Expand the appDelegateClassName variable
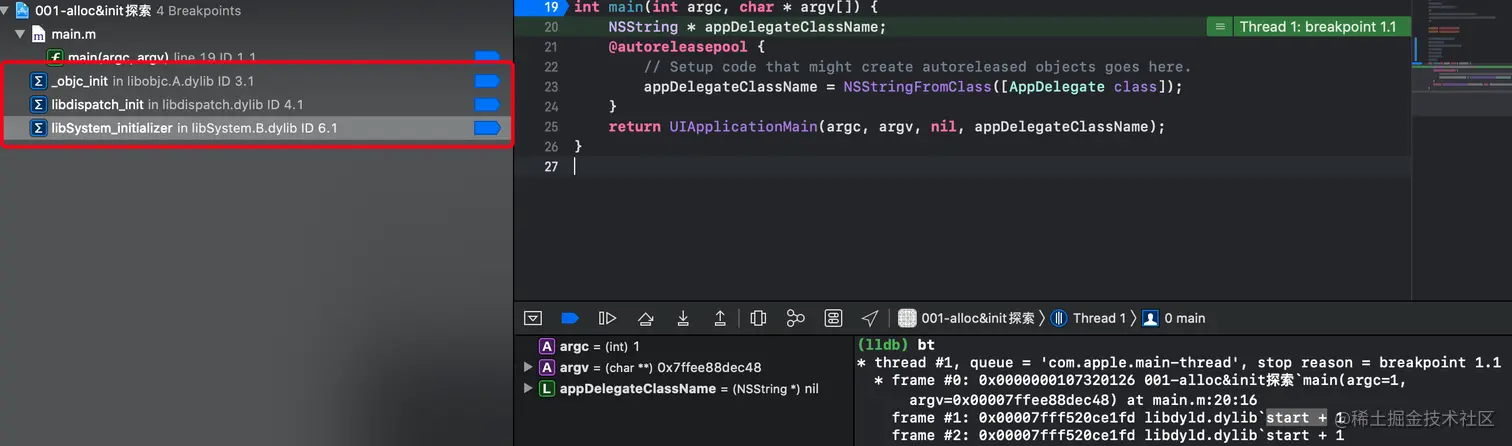The image size is (1512, 446). 528,388
